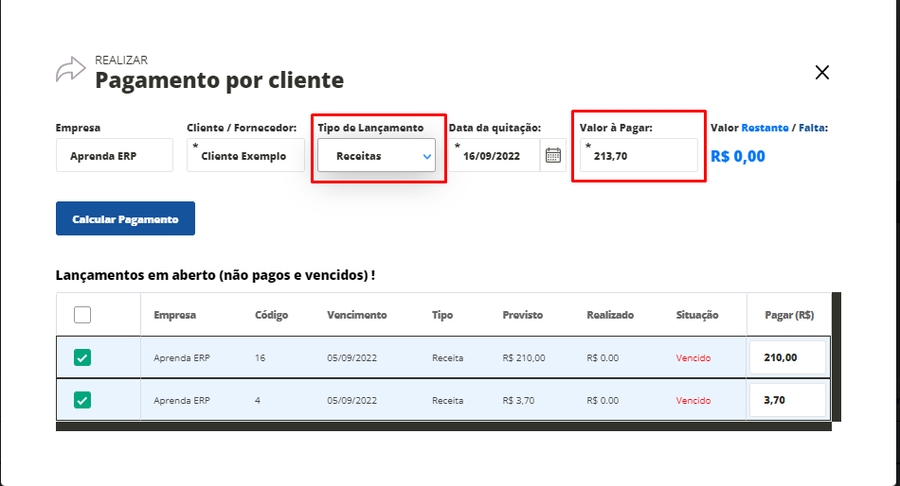900x486 pixels.
Task: Uncheck the checkbox for código 4 row
Action: (x=83, y=400)
